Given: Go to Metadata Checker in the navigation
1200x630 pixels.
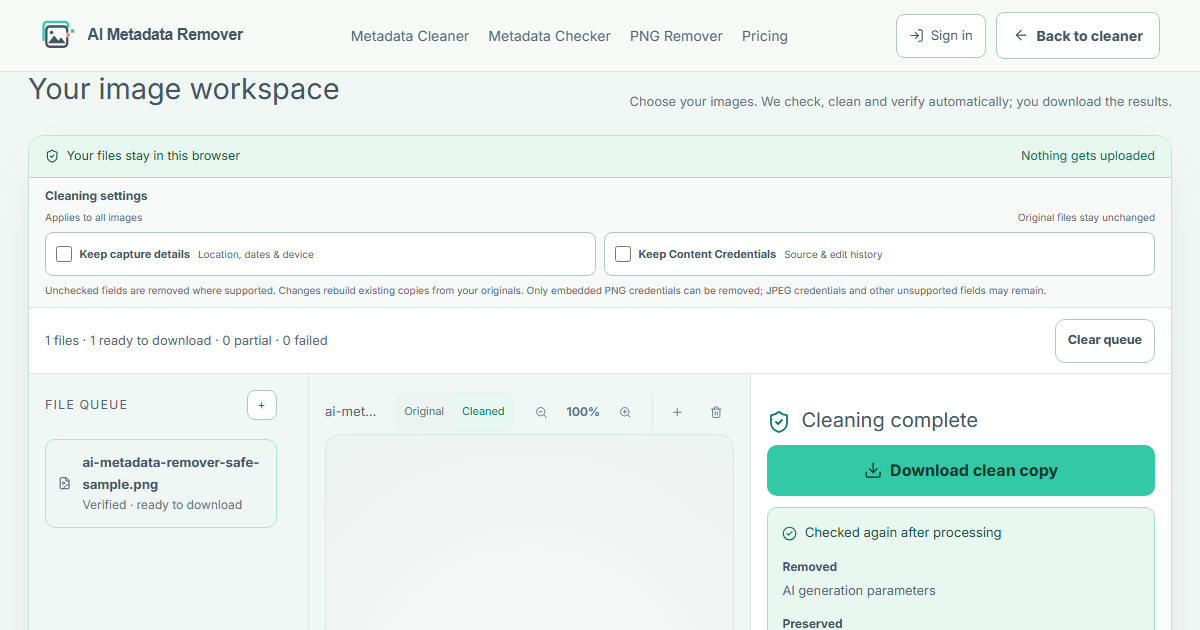Looking at the screenshot, I should pos(549,36).
